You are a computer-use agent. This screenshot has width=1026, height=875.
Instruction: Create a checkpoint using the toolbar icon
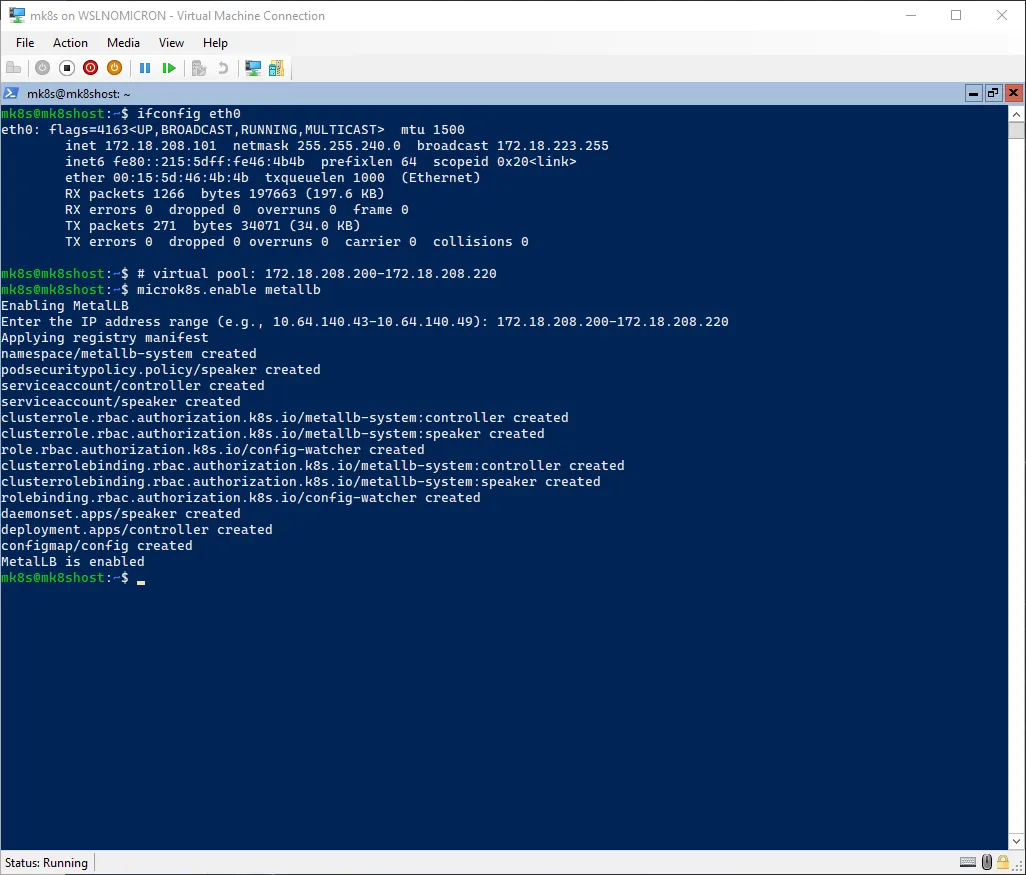click(199, 68)
